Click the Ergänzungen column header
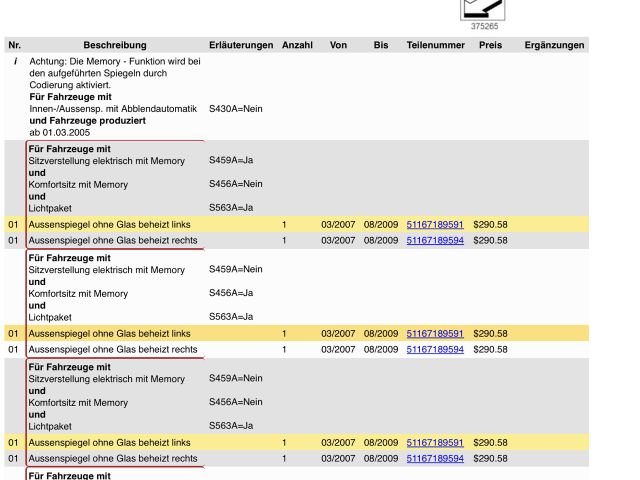Image resolution: width=640 pixels, height=480 pixels. pyautogui.click(x=554, y=45)
